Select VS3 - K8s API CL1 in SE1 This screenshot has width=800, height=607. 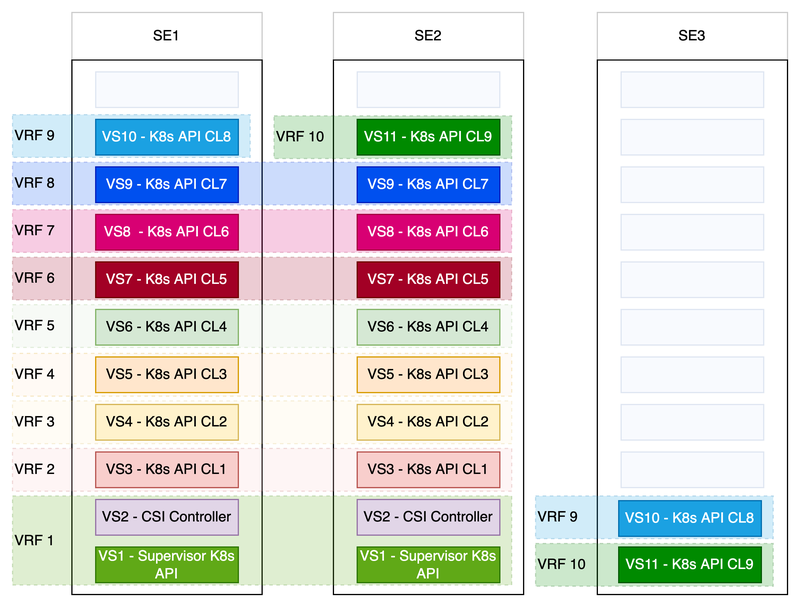coord(167,470)
